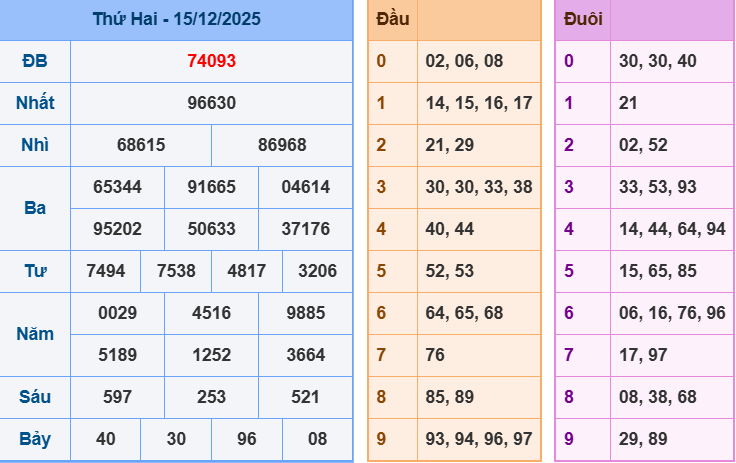
Task: Click the Năm prize row label
Action: [x=35, y=334]
